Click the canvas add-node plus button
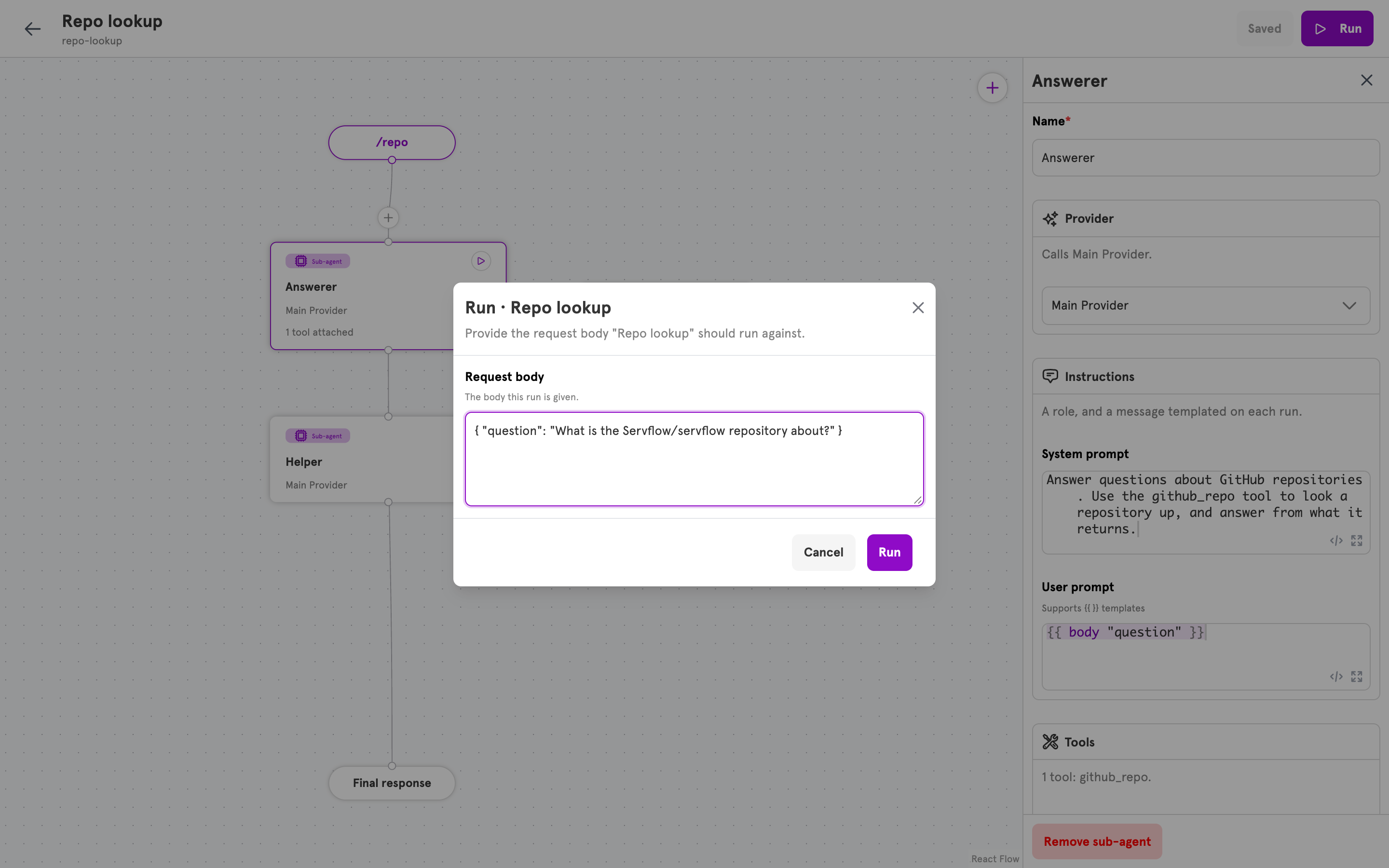 pyautogui.click(x=993, y=88)
